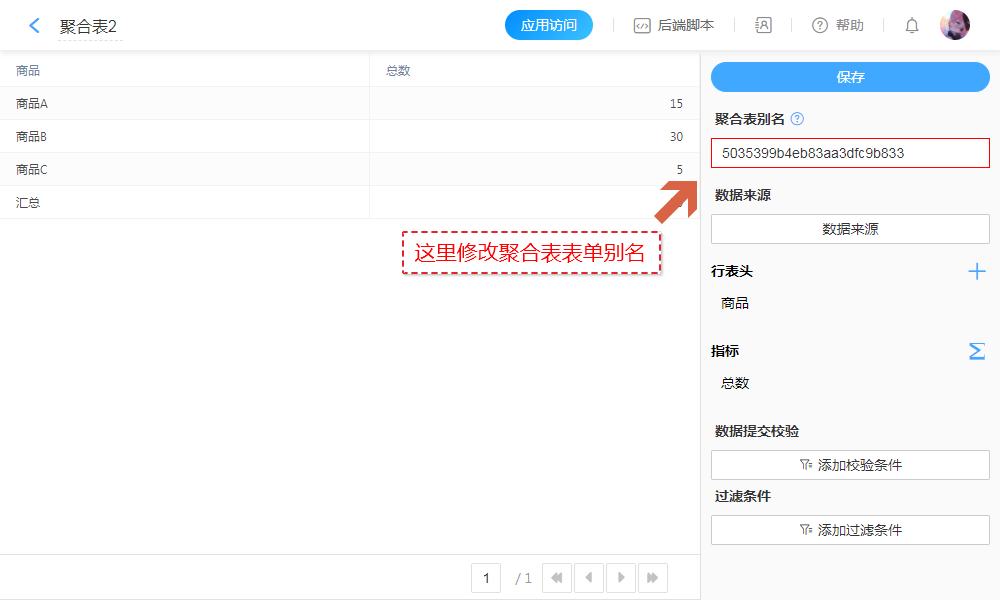Click the help icon beside 聚合表别名
The width and height of the screenshot is (1000, 600).
(x=797, y=119)
